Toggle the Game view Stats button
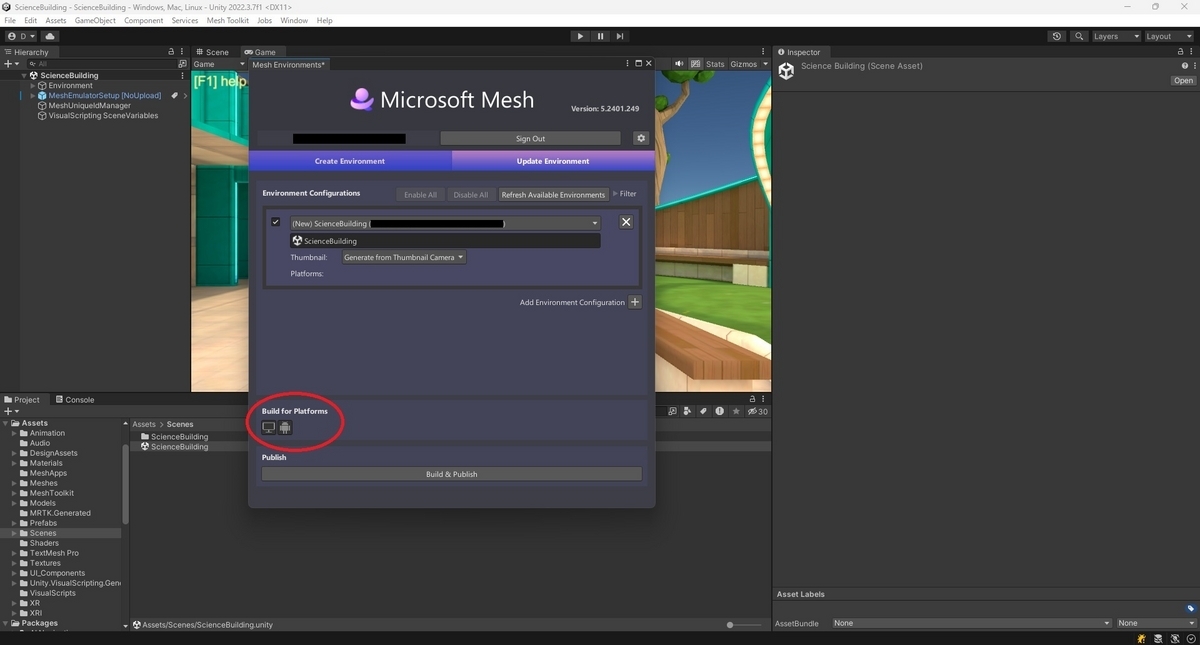 coord(715,64)
